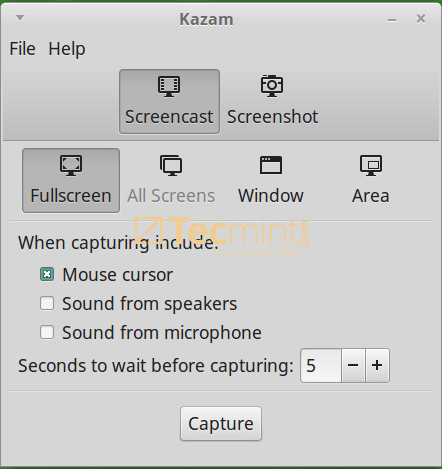Screen dimensions: 442x469
Task: Choose the Area selection icon
Action: tap(371, 165)
